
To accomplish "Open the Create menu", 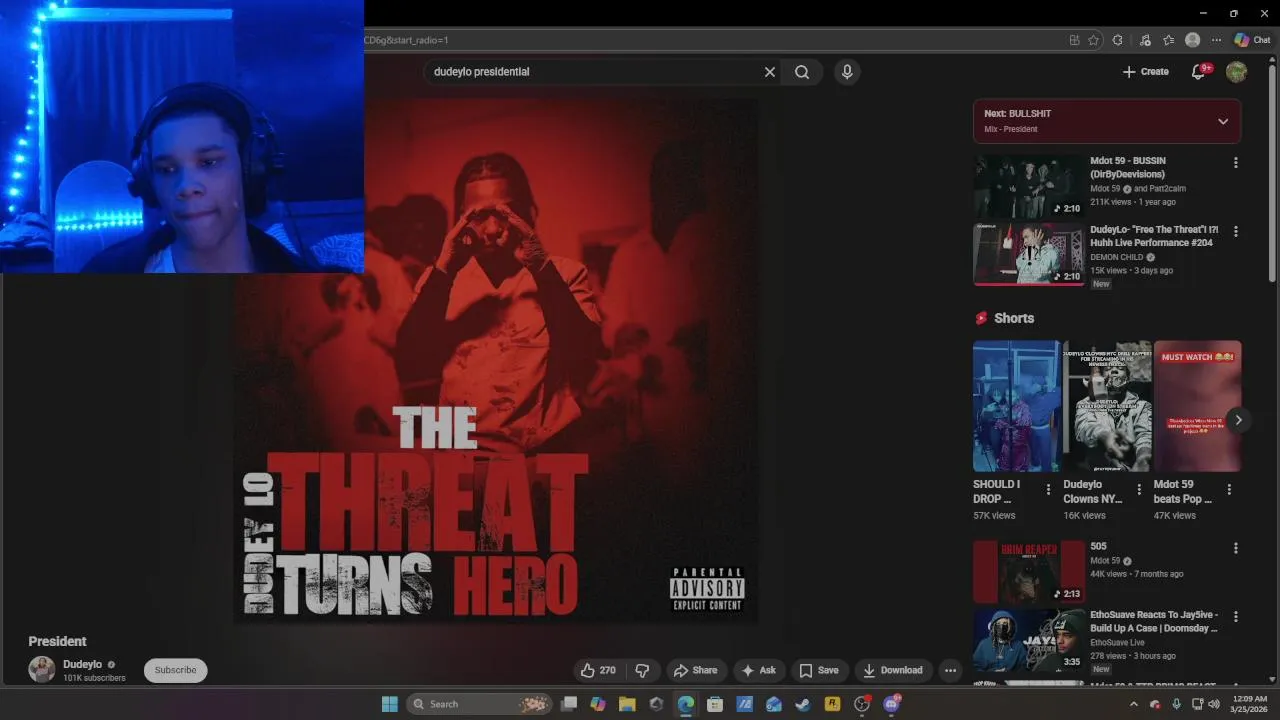I will (1146, 72).
